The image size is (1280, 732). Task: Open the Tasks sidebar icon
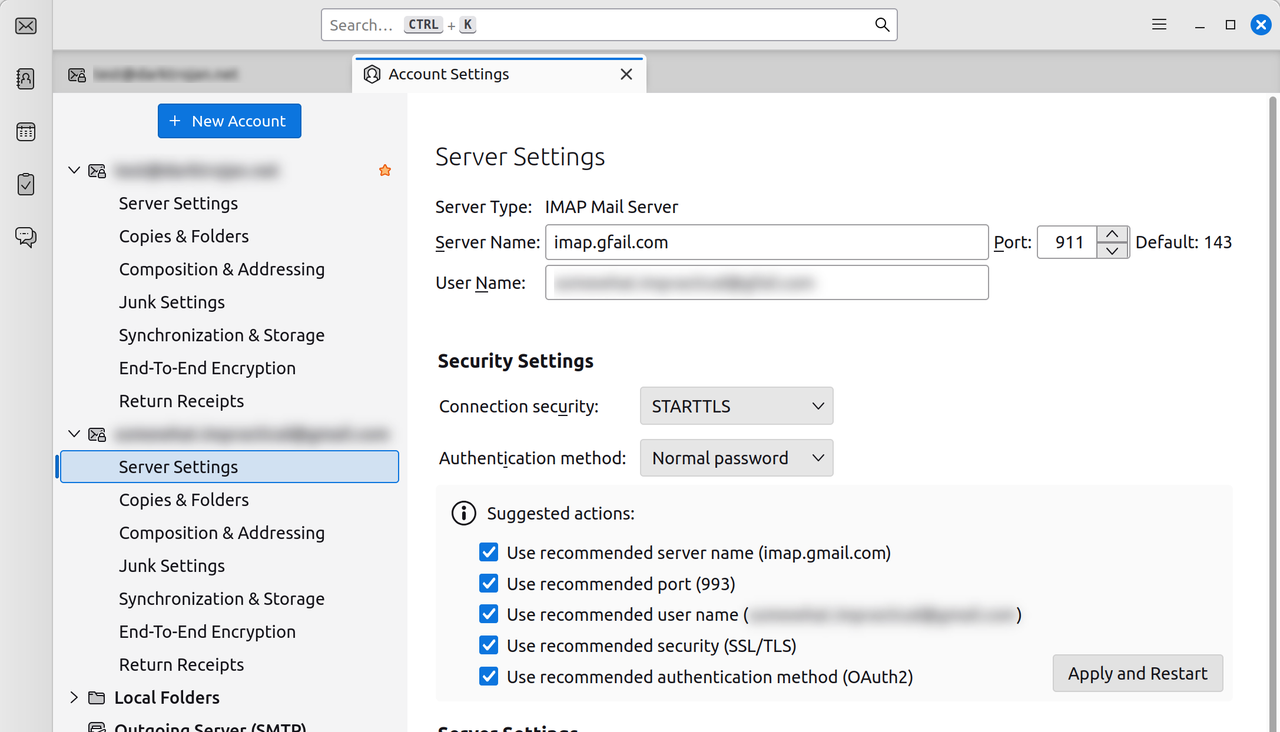26,184
